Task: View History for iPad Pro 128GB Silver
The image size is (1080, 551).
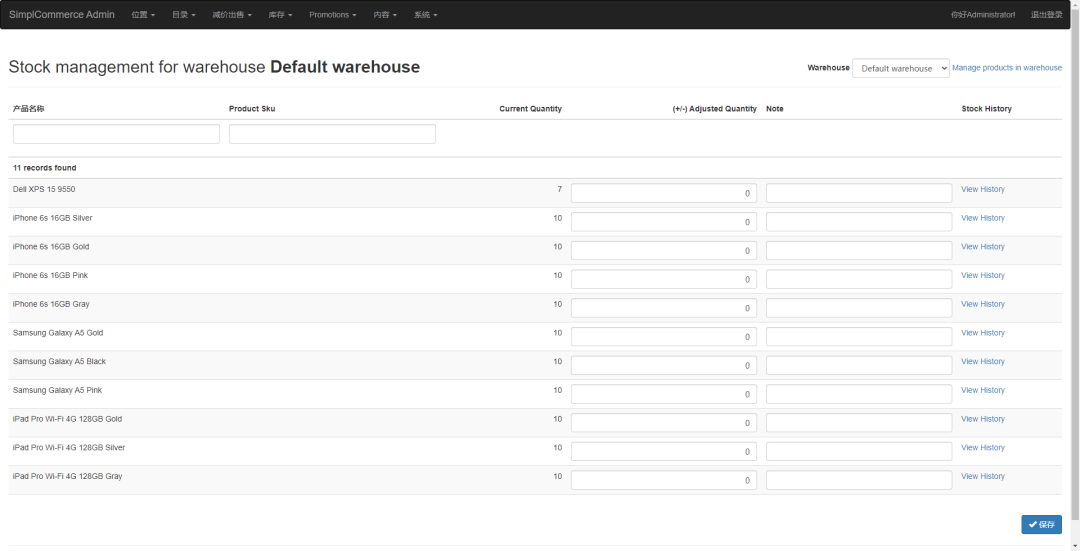Action: coord(983,448)
